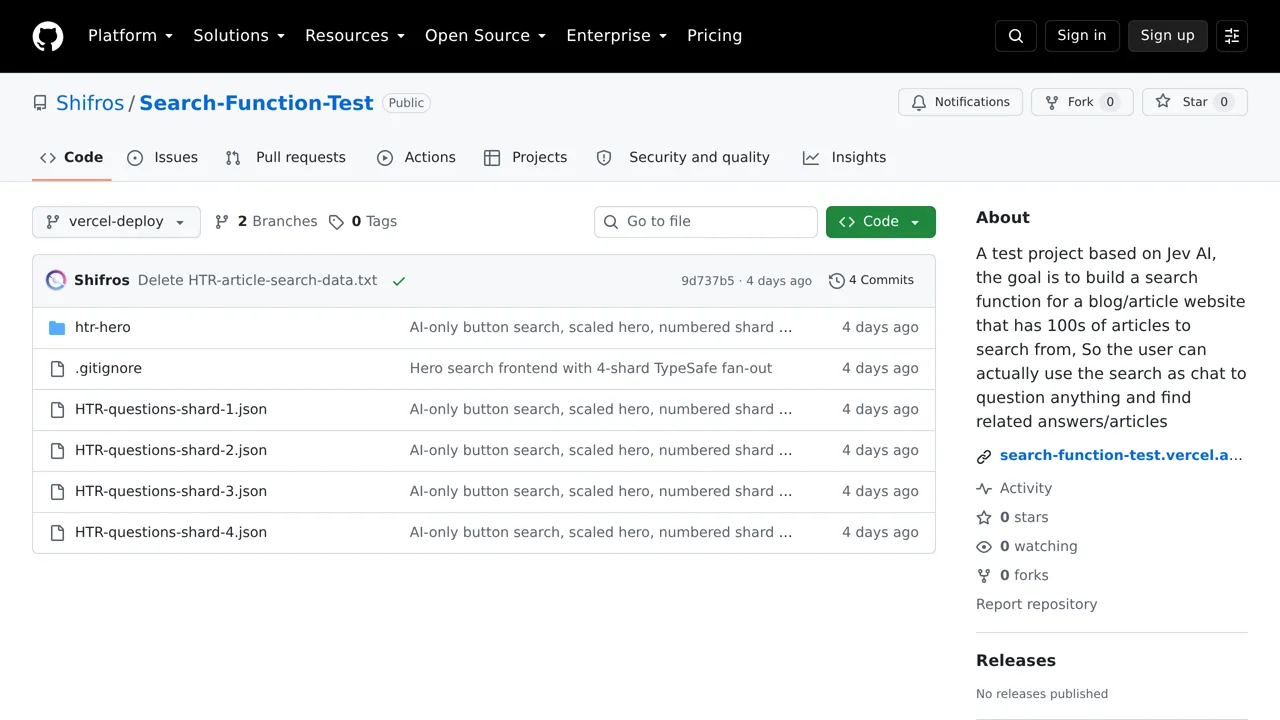View the 4 Commits history link
Screen dimensions: 1280x720
[x=872, y=280]
